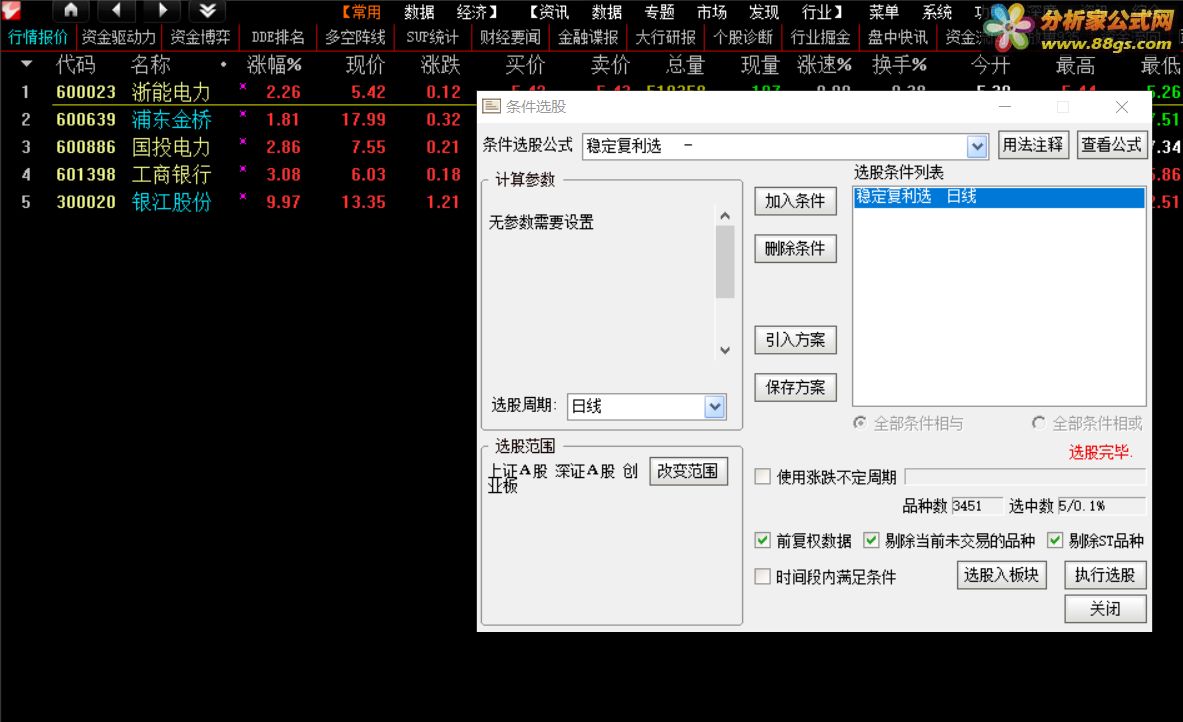Click 选股入板块 button
This screenshot has height=722, width=1183.
[x=1001, y=576]
